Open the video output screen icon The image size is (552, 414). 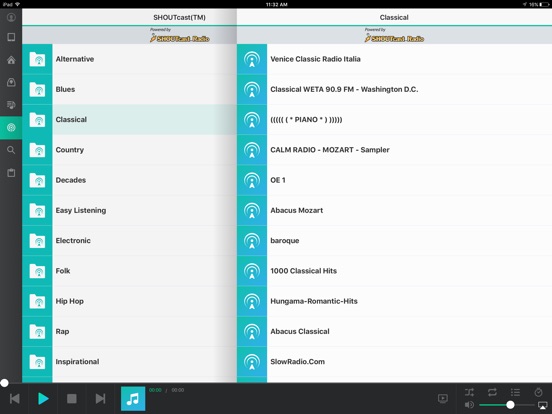443,399
